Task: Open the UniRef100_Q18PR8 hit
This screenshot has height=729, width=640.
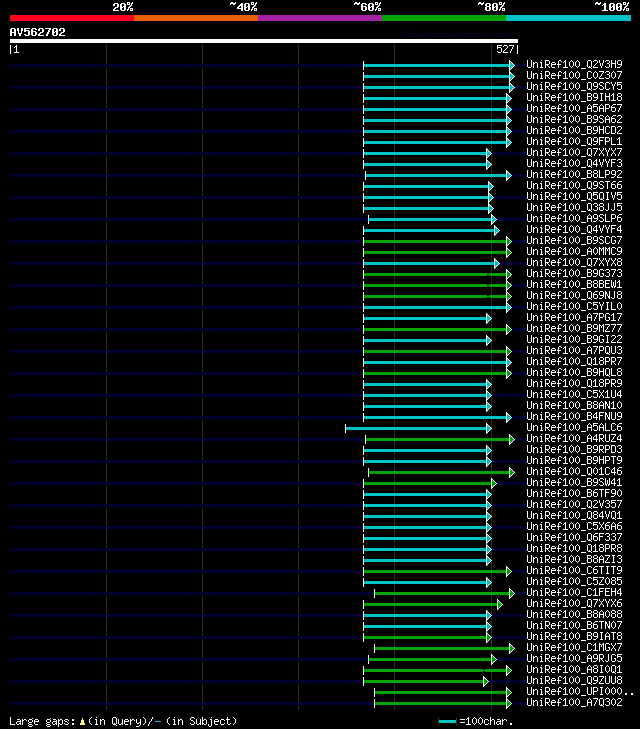Action: click(x=574, y=549)
